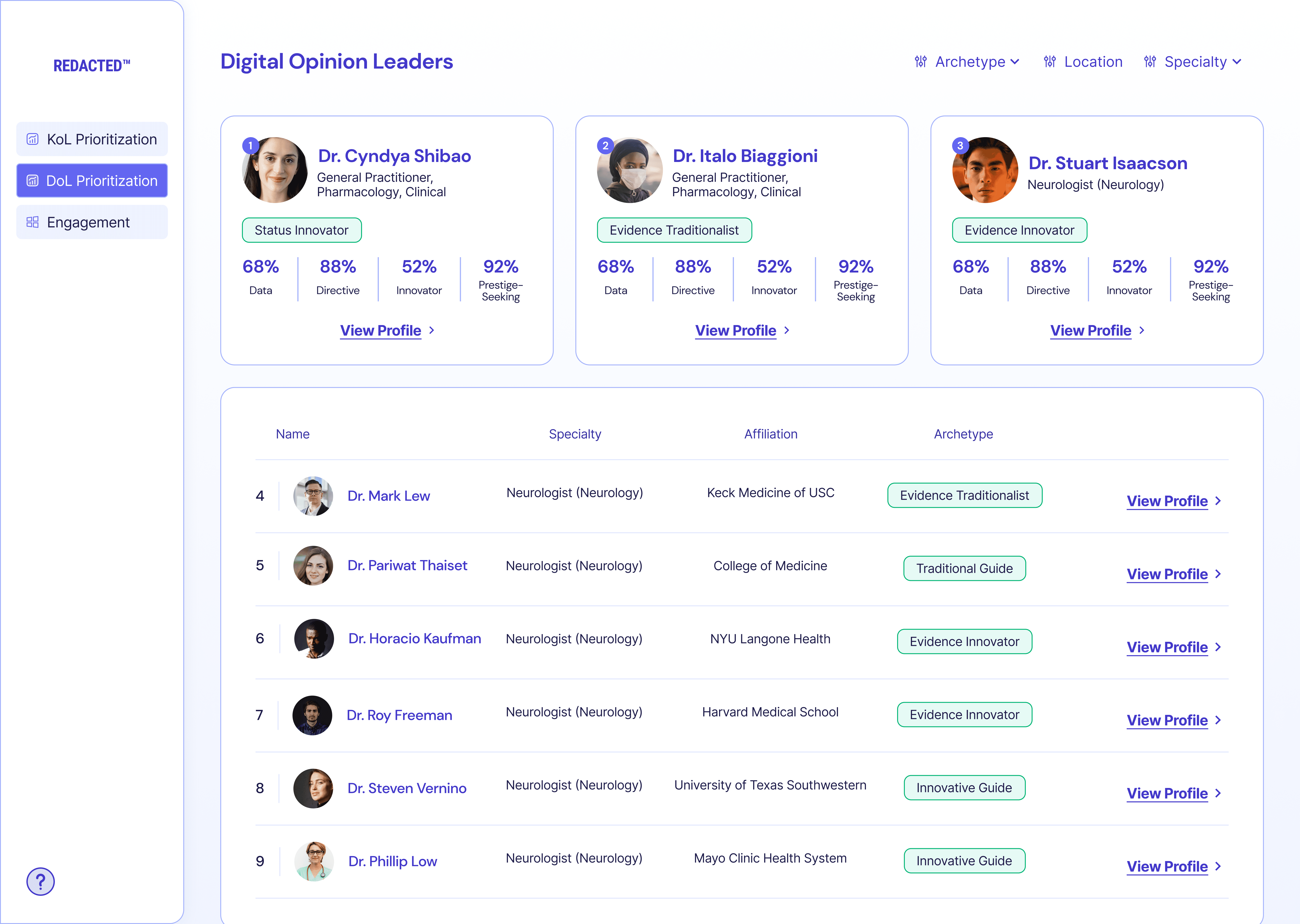Click arrow beside Dr. Mark Lew's View Profile
Image resolution: width=1300 pixels, height=924 pixels.
1219,501
